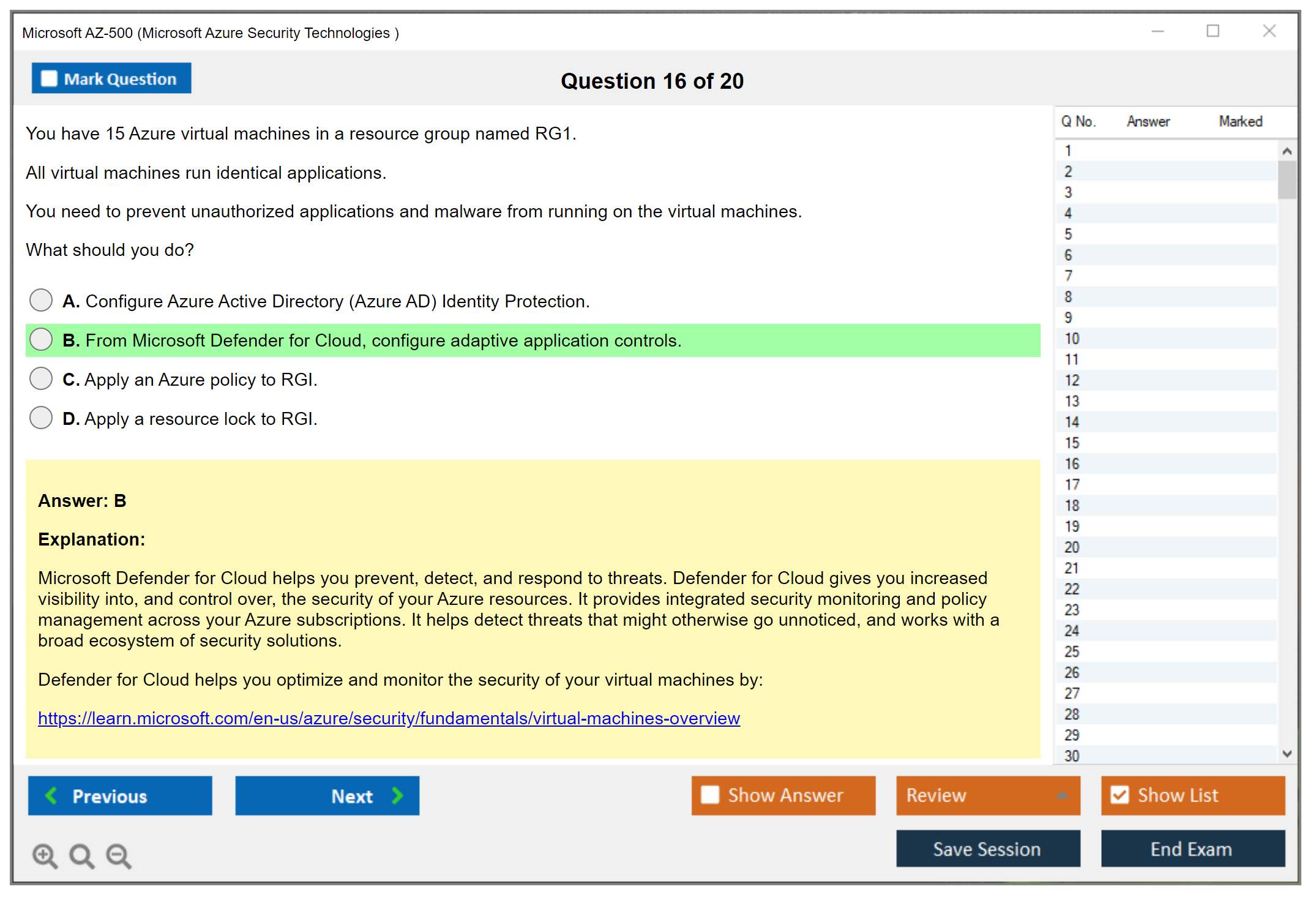Close the AZ-500 exam window
This screenshot has height=900, width=1316.
click(x=1269, y=31)
